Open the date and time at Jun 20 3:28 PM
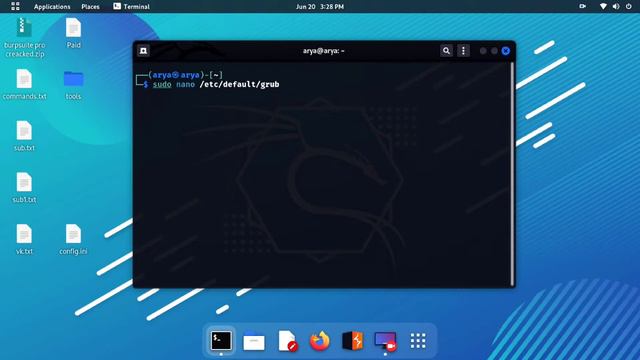 coord(320,7)
